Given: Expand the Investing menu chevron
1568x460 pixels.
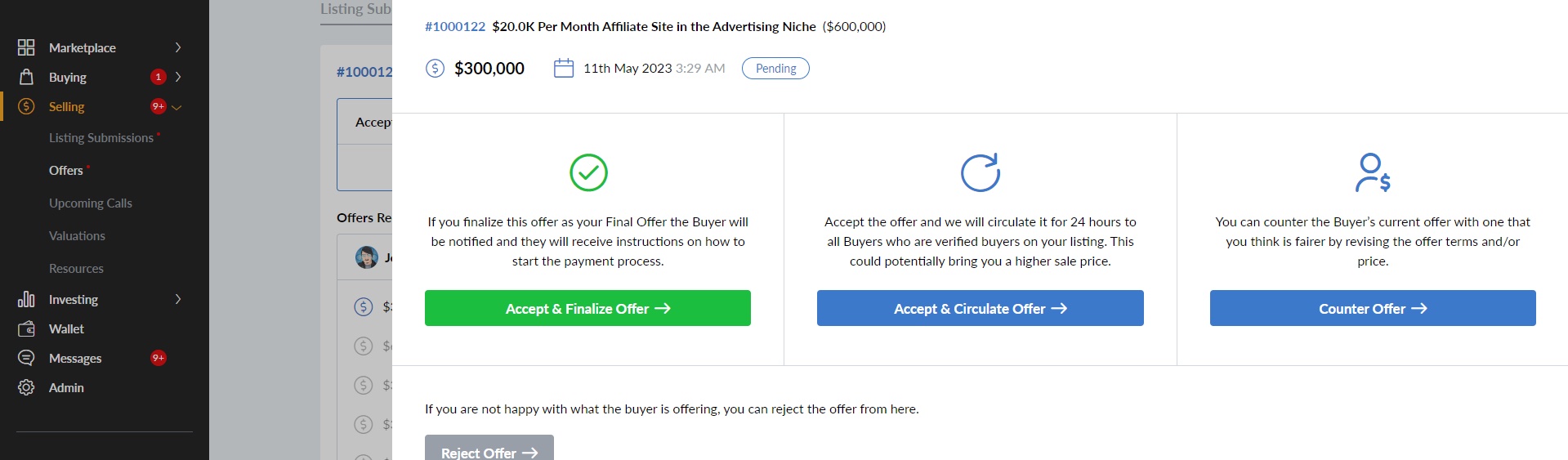Looking at the screenshot, I should (178, 299).
